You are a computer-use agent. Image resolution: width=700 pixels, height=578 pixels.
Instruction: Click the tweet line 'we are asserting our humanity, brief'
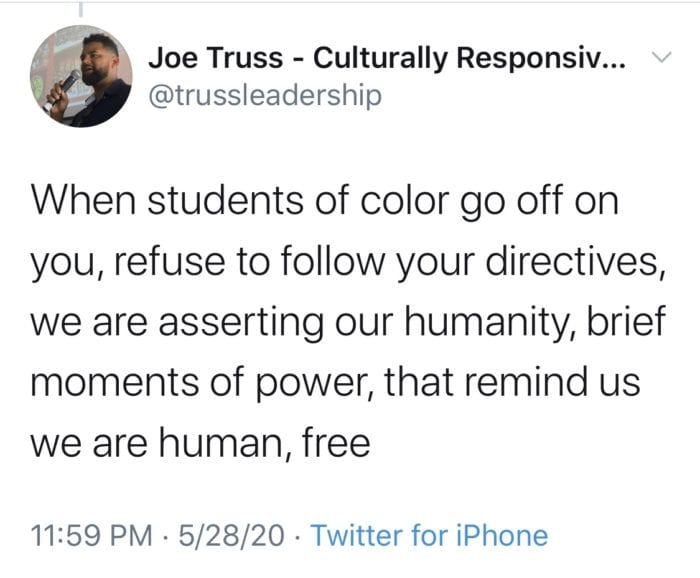click(348, 322)
